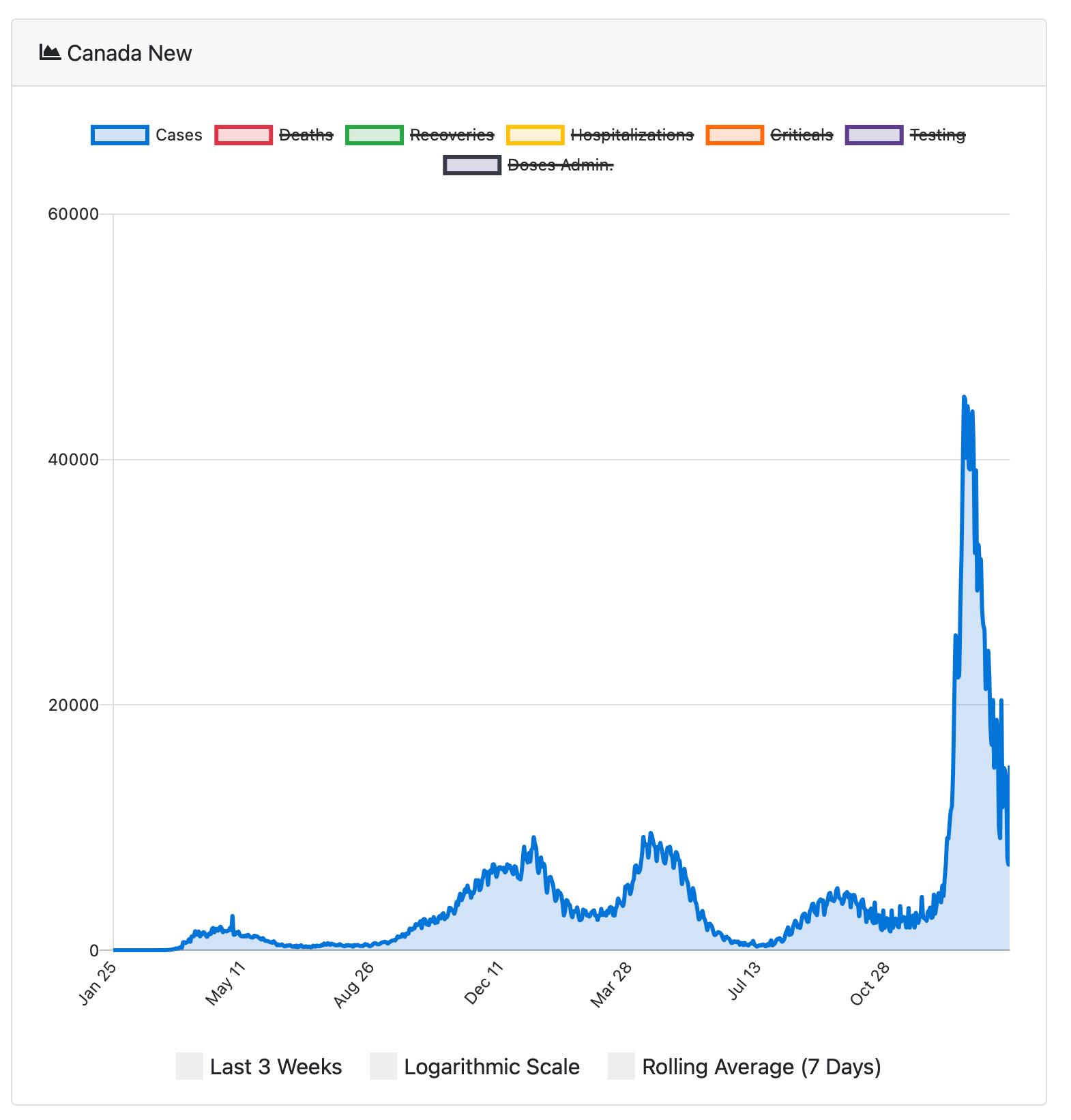Click the Logarithmic Scale label text
Screen dimensions: 1071x1120
tap(491, 1067)
